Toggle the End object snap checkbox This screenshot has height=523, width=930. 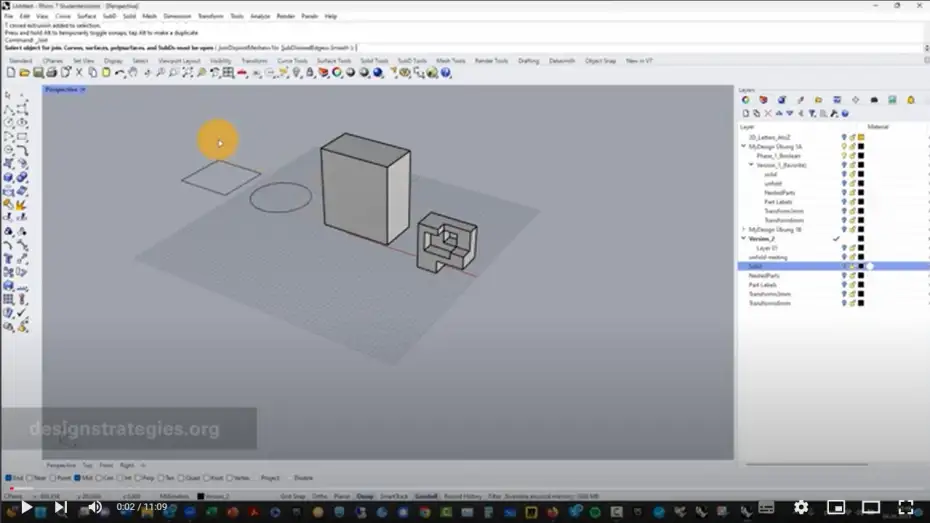tap(8, 477)
